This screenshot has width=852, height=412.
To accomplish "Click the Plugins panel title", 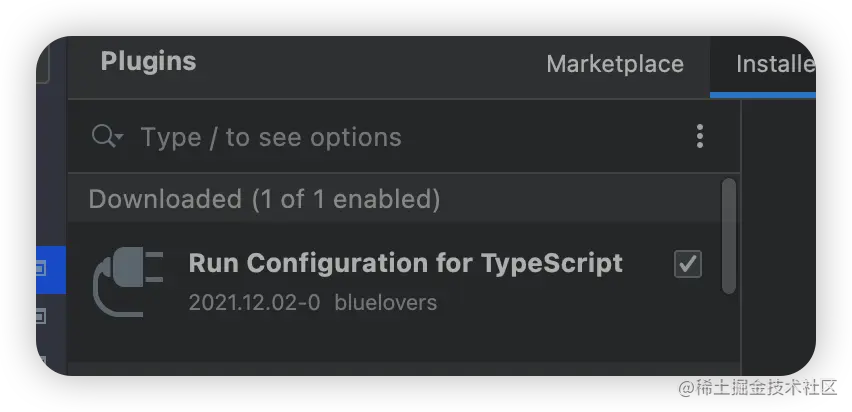I will [148, 61].
